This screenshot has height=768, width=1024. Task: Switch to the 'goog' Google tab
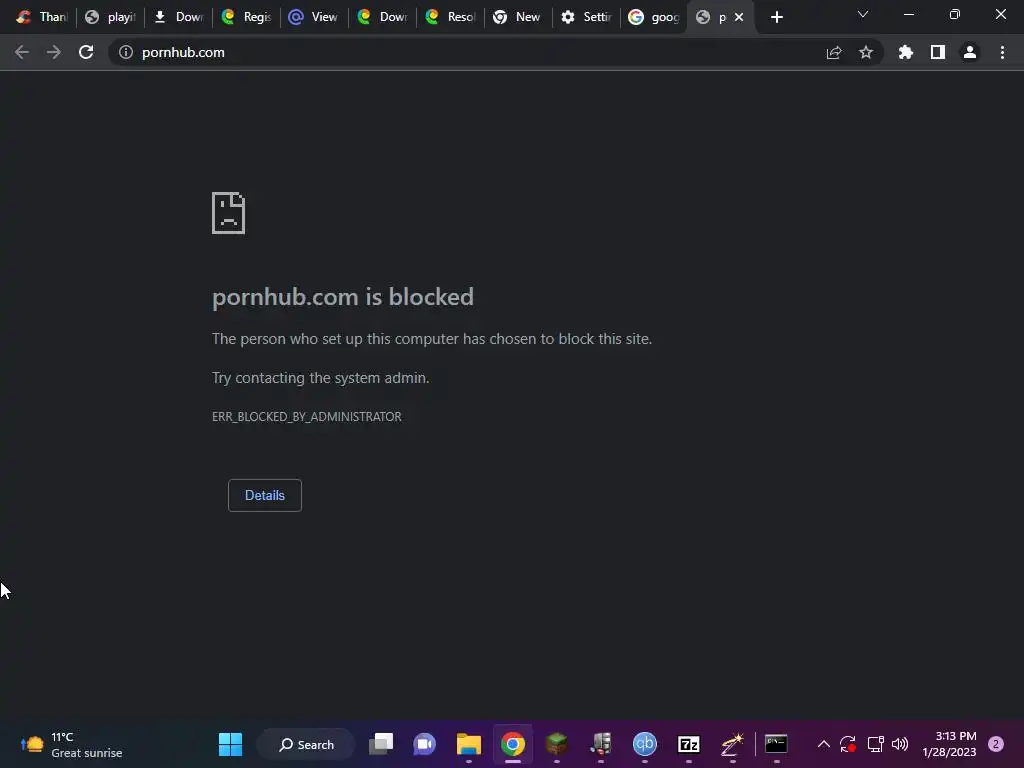[654, 17]
